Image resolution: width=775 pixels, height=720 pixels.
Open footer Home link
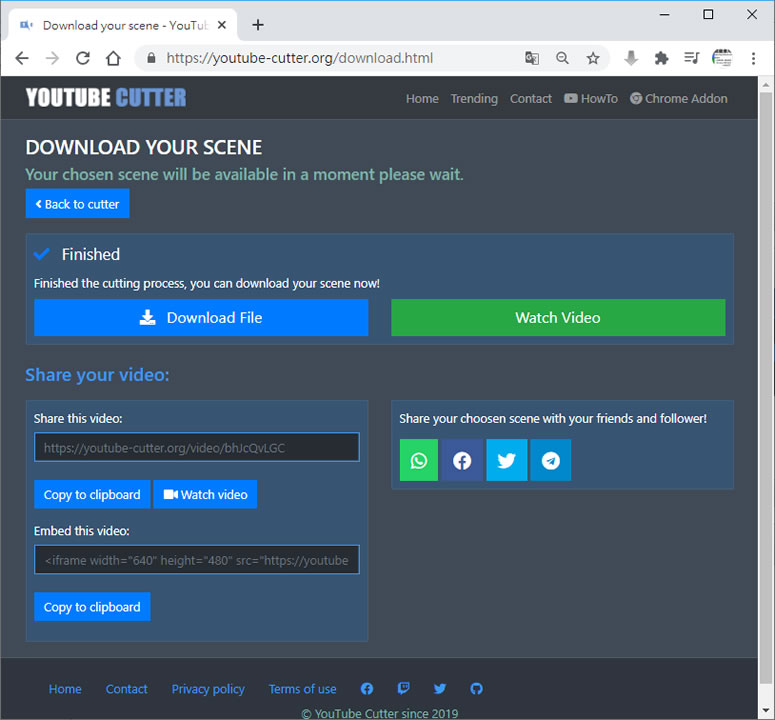[x=65, y=688]
